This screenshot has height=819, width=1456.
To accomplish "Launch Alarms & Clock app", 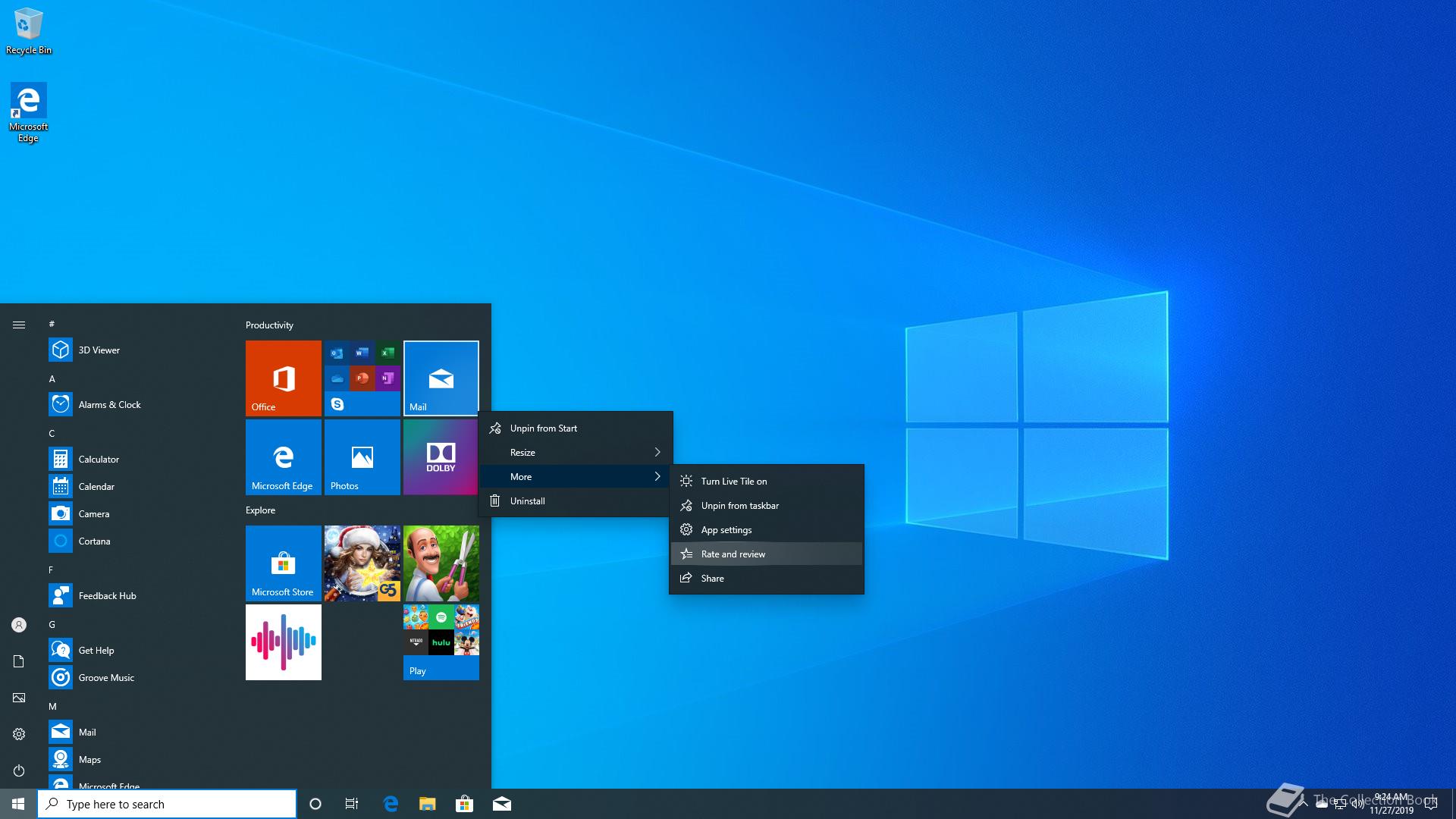I will click(x=136, y=405).
